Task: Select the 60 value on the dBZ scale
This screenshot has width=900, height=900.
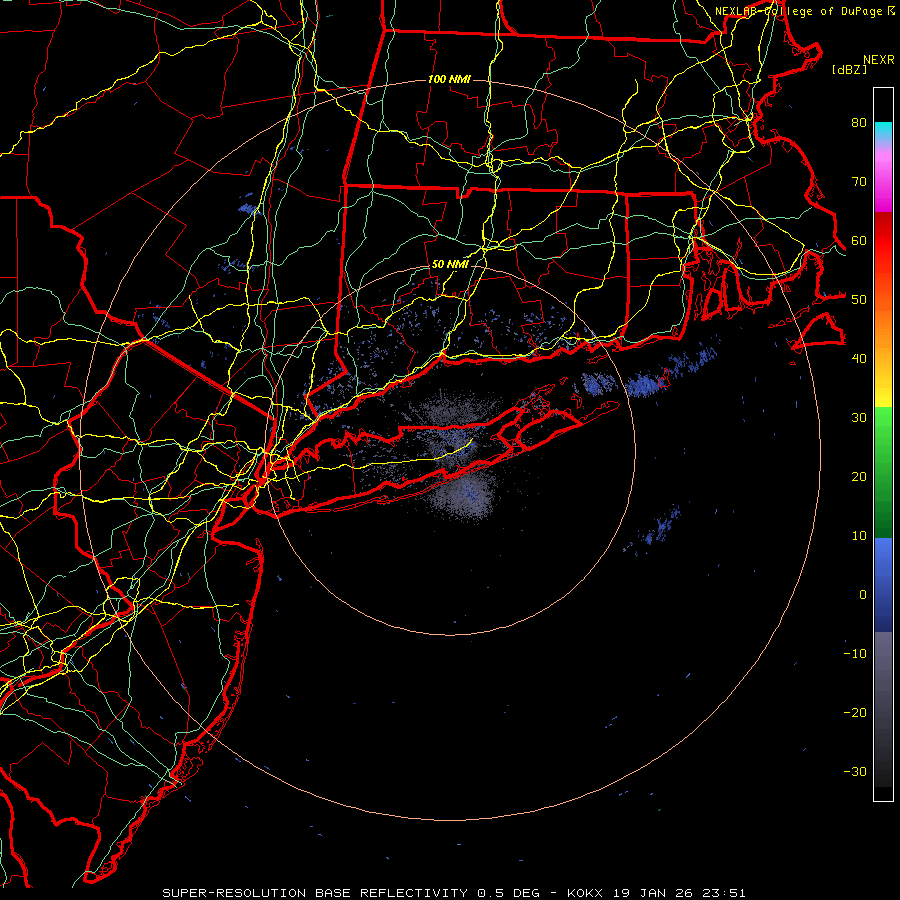Action: (x=859, y=240)
